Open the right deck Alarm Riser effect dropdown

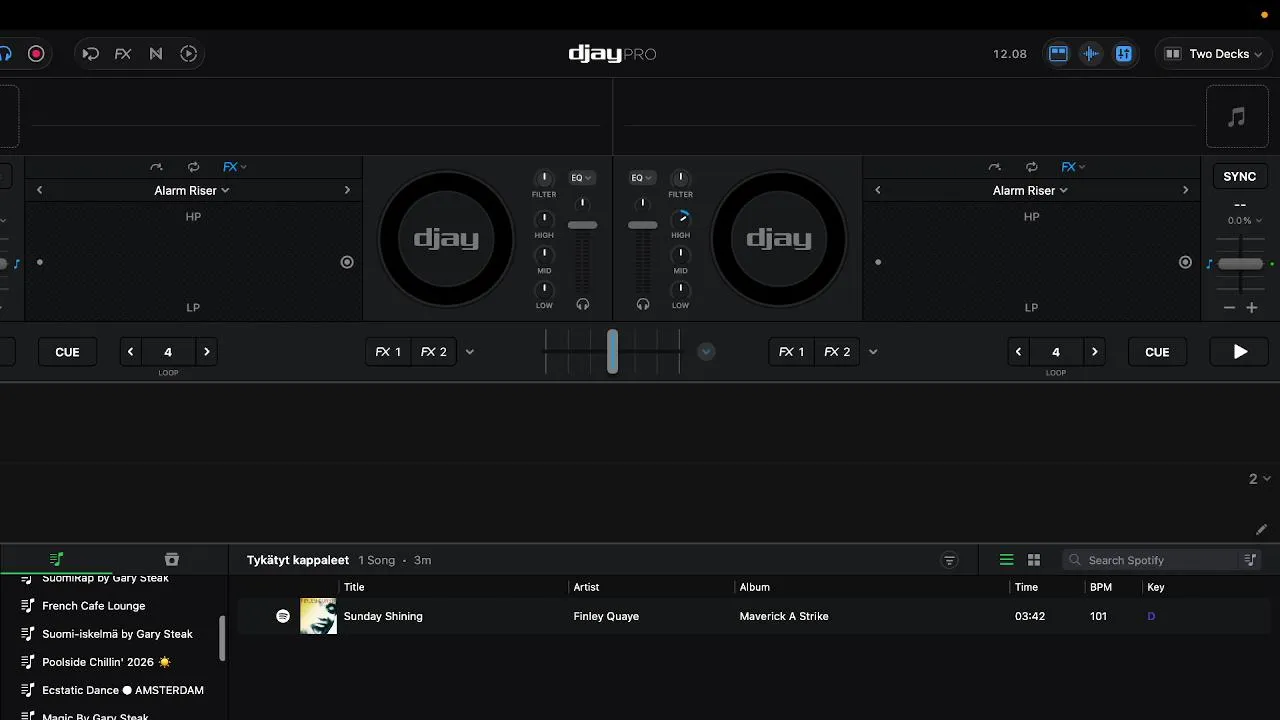tap(1030, 190)
